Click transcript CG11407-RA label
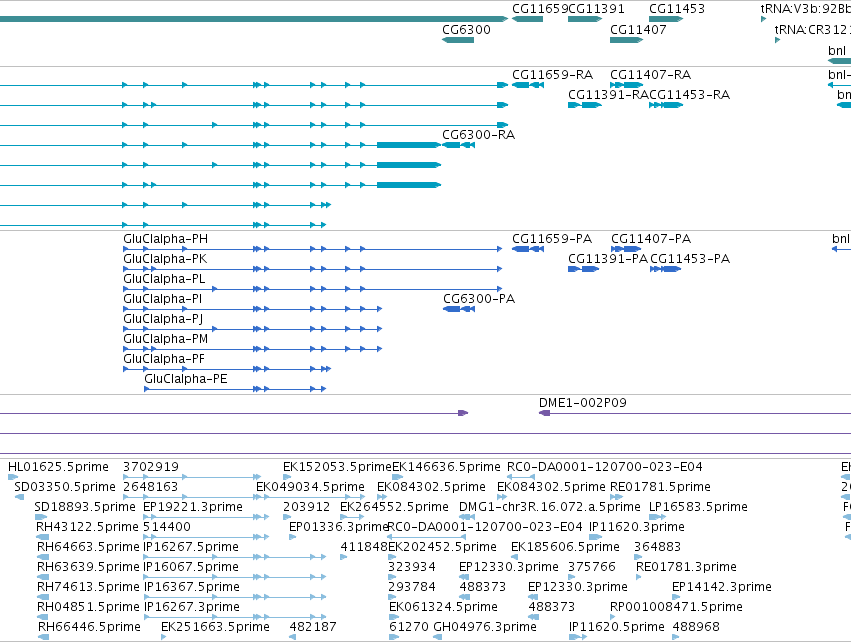Viewport: 851px width, 642px height. point(650,74)
